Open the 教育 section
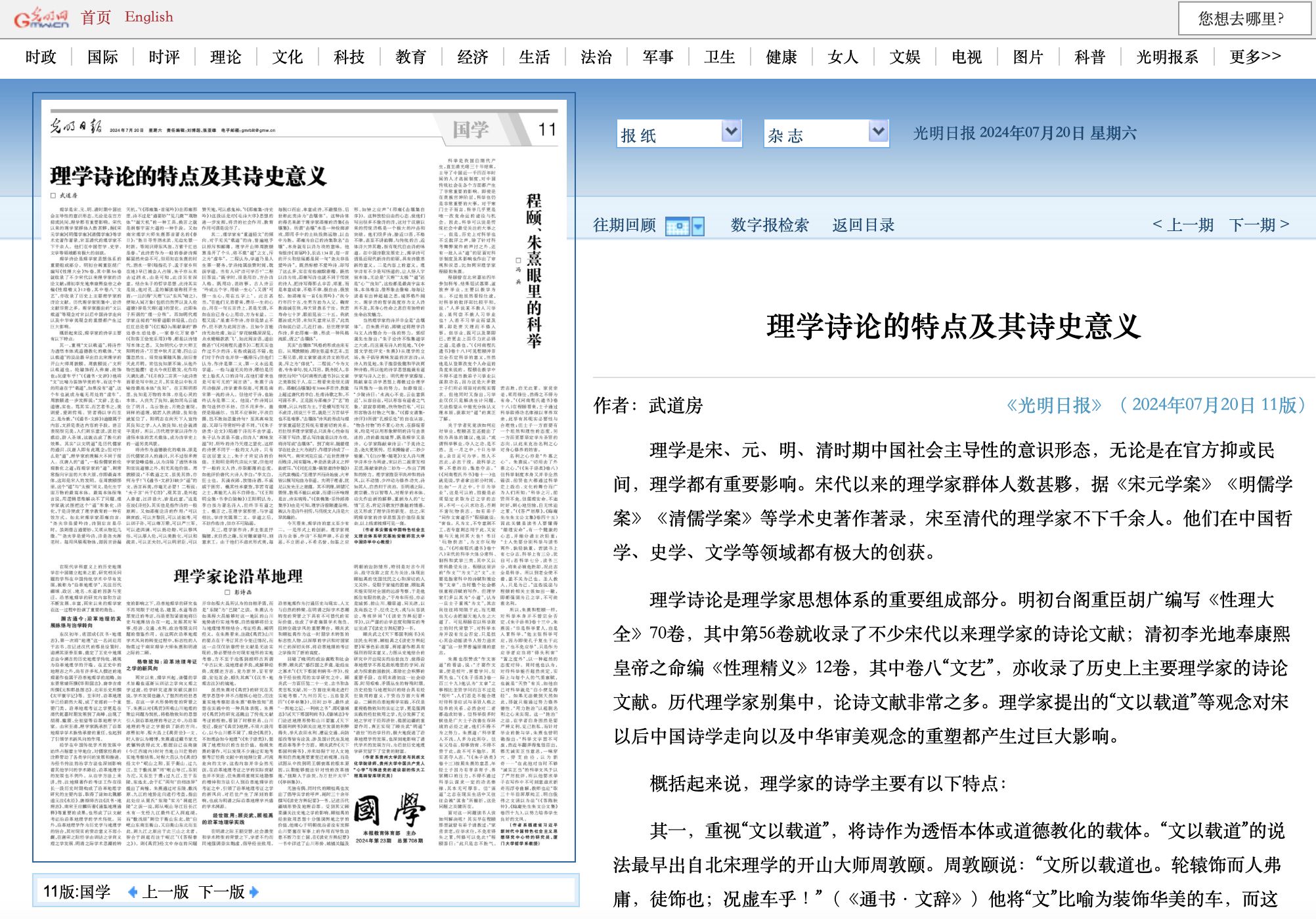 tap(411, 57)
